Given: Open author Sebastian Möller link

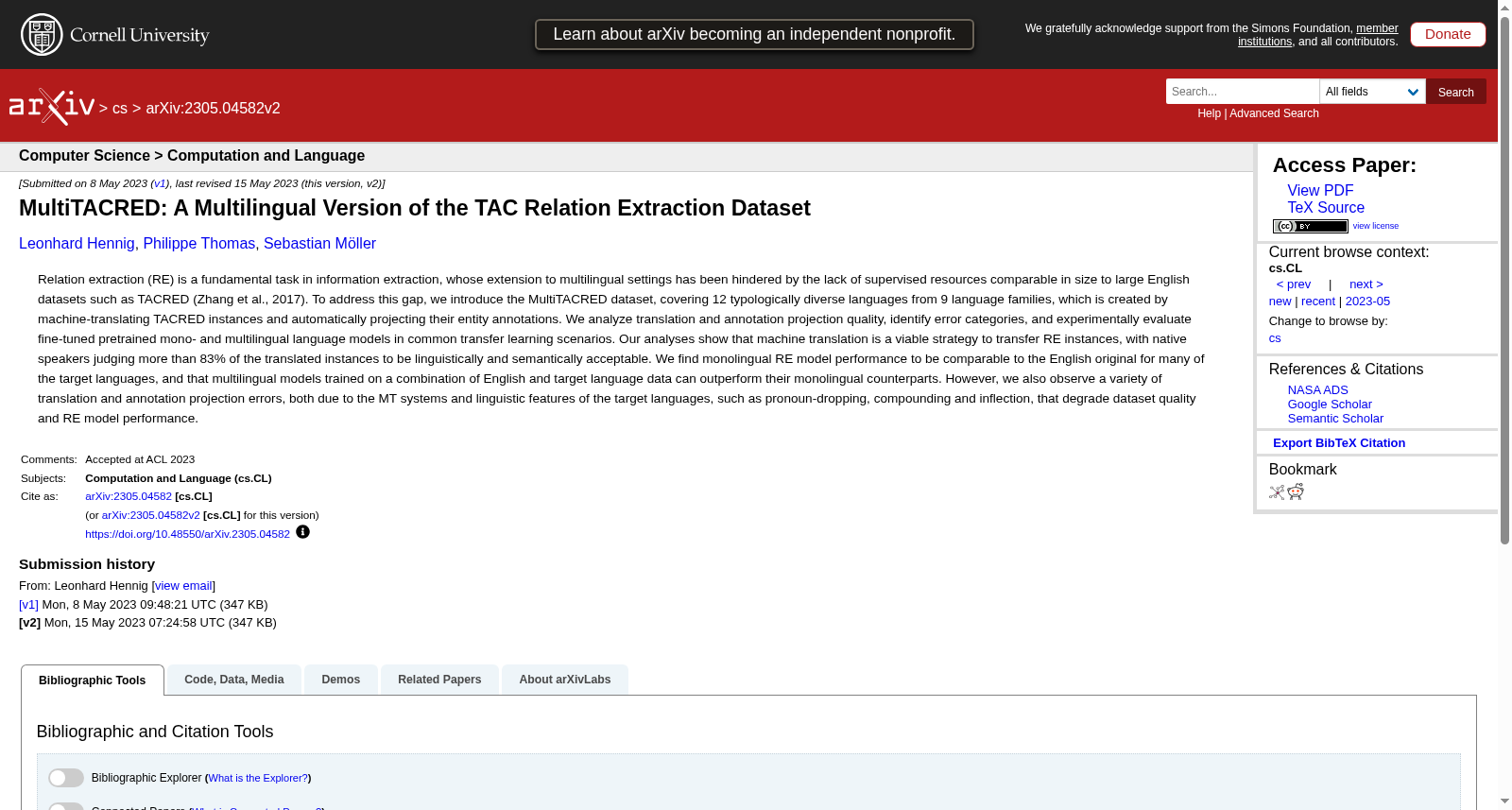Looking at the screenshot, I should 319,244.
